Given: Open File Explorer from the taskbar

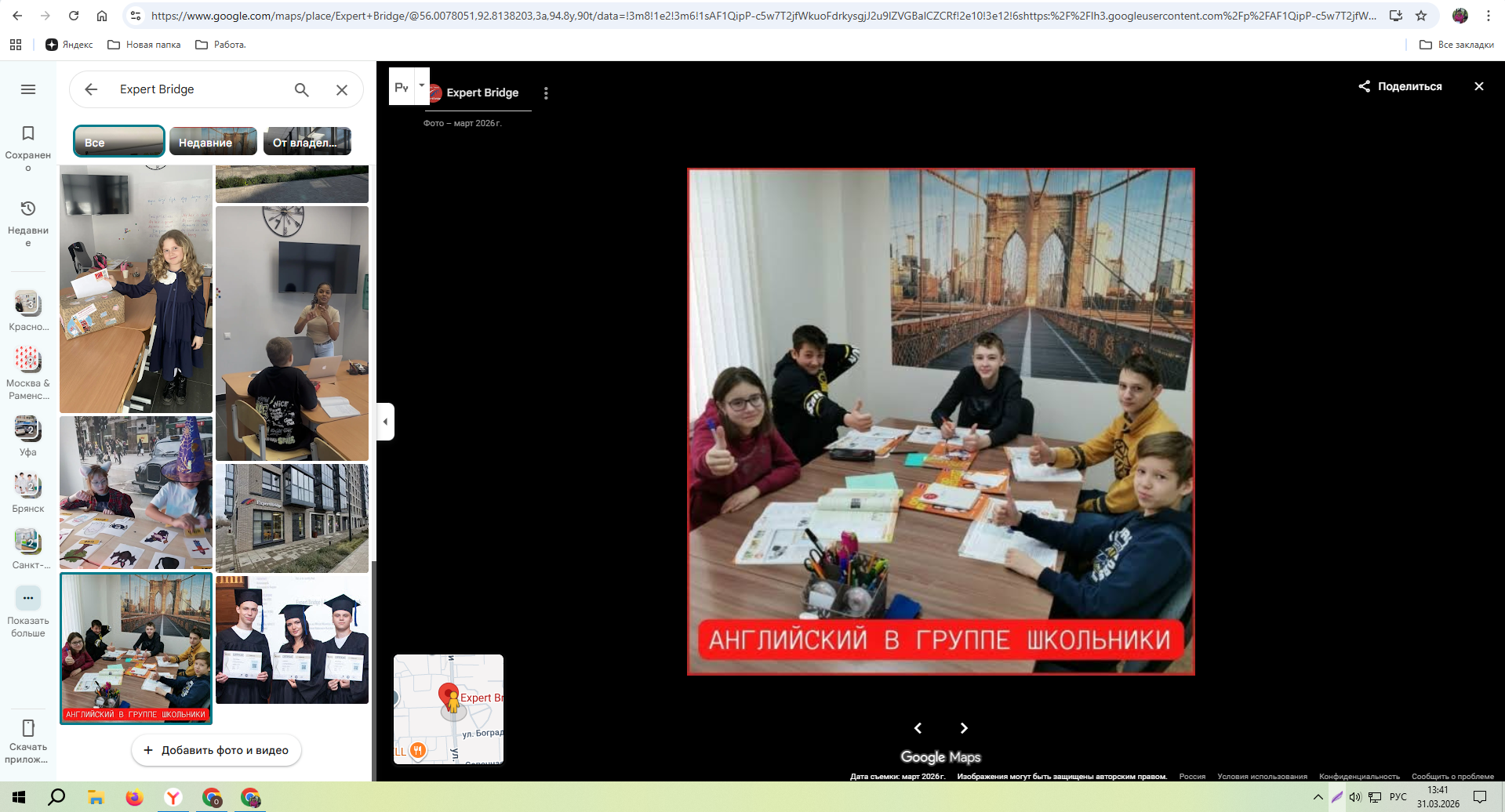Looking at the screenshot, I should pos(96,797).
